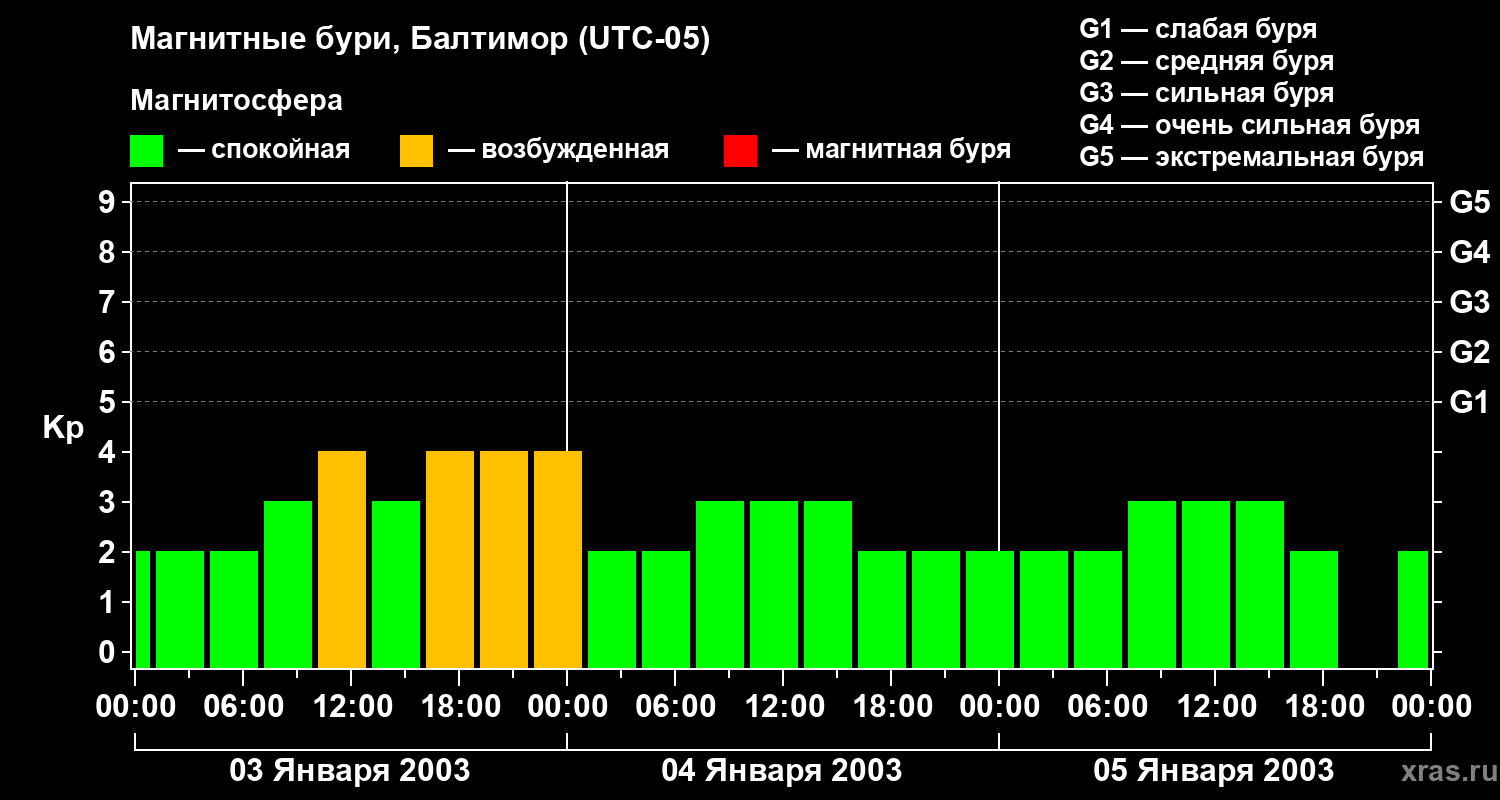Click the green Kp 3 bar between orange bars

pyautogui.click(x=396, y=584)
